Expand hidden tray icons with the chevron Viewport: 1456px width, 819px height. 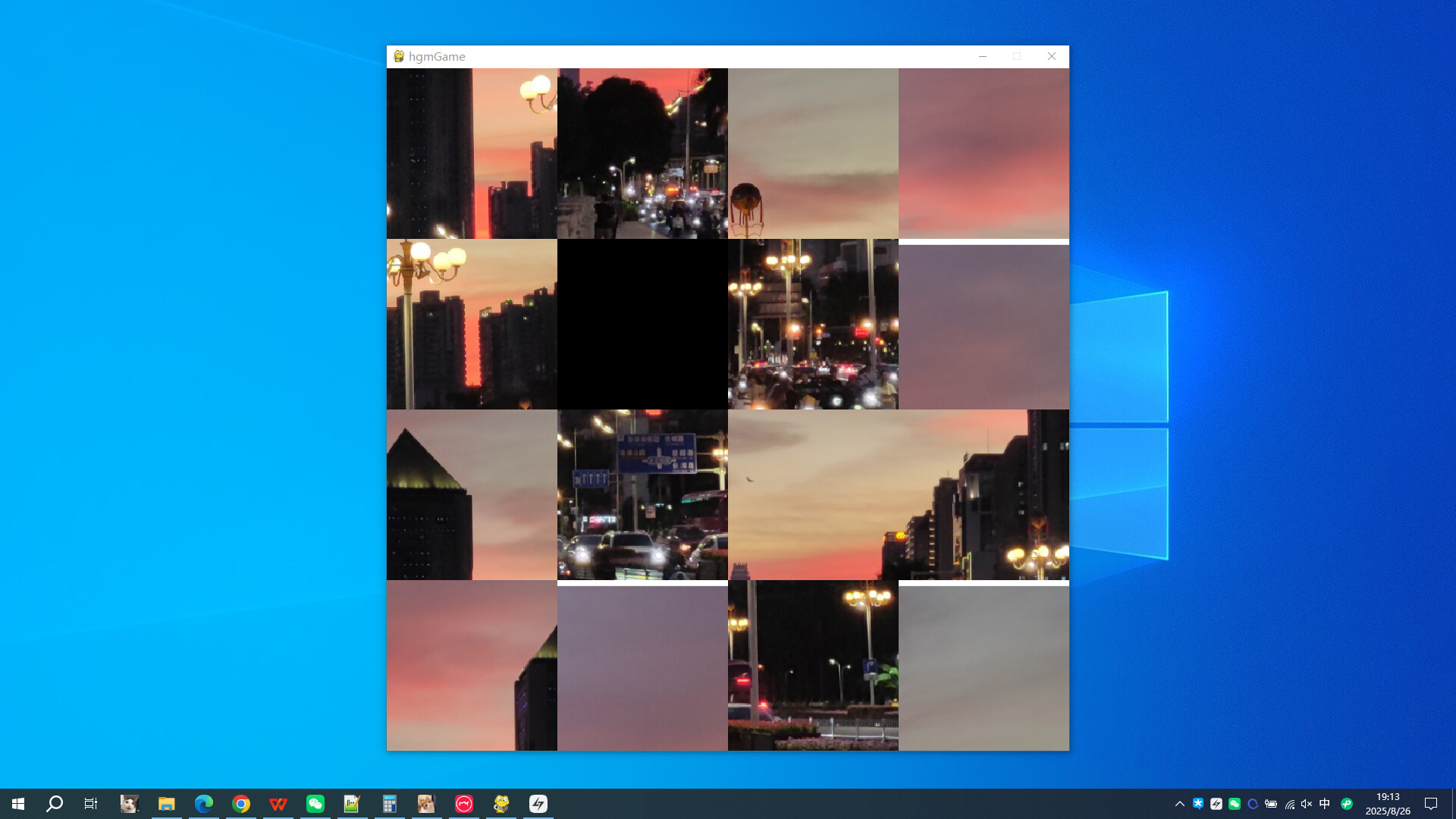click(x=1179, y=804)
